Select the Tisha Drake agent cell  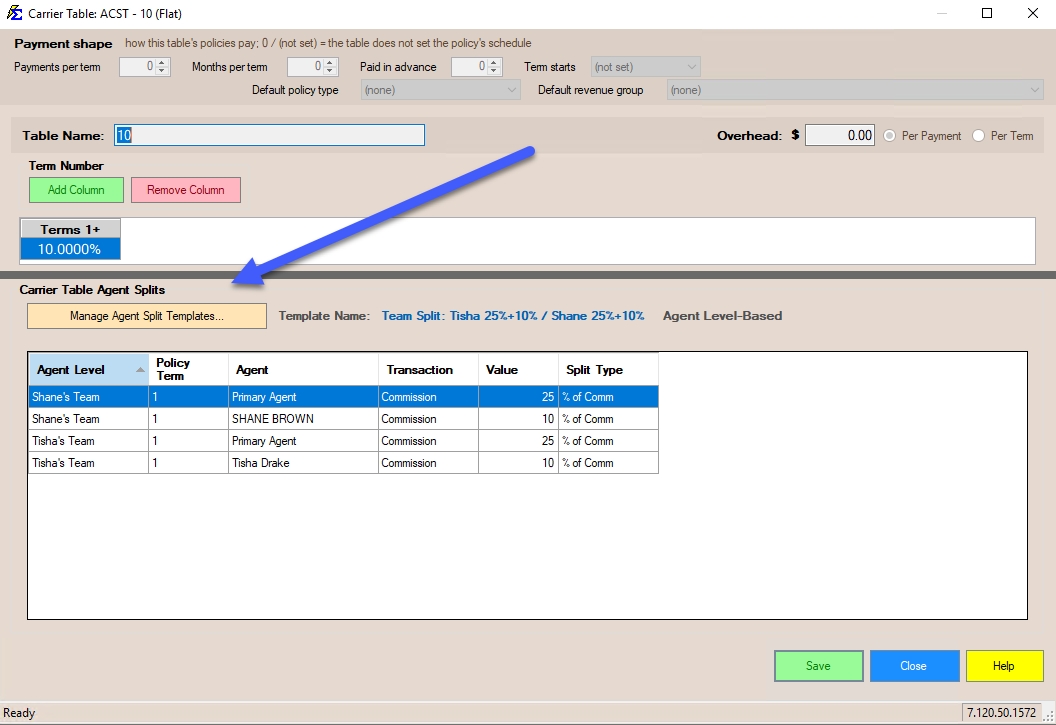click(x=303, y=463)
